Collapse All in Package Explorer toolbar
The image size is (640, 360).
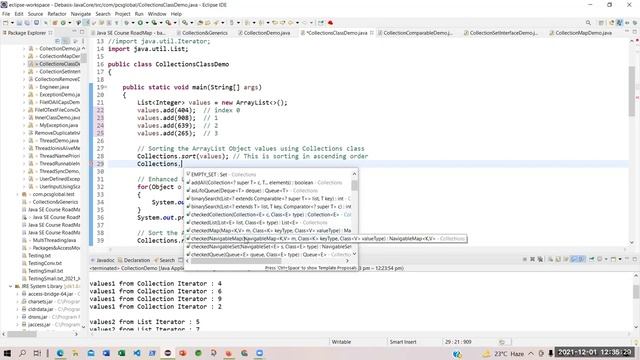click(58, 41)
